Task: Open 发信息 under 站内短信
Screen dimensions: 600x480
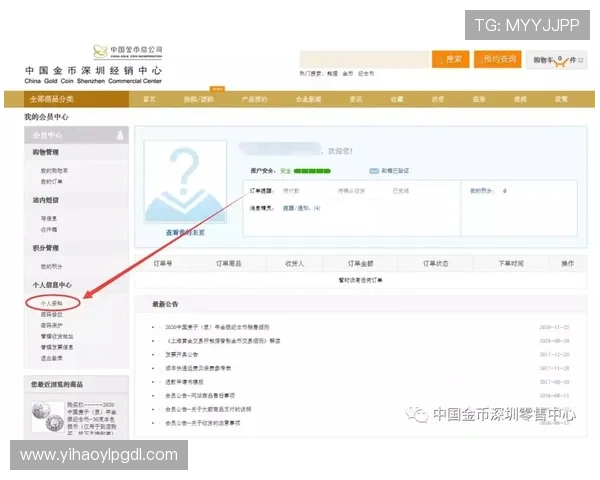Action: [49, 219]
